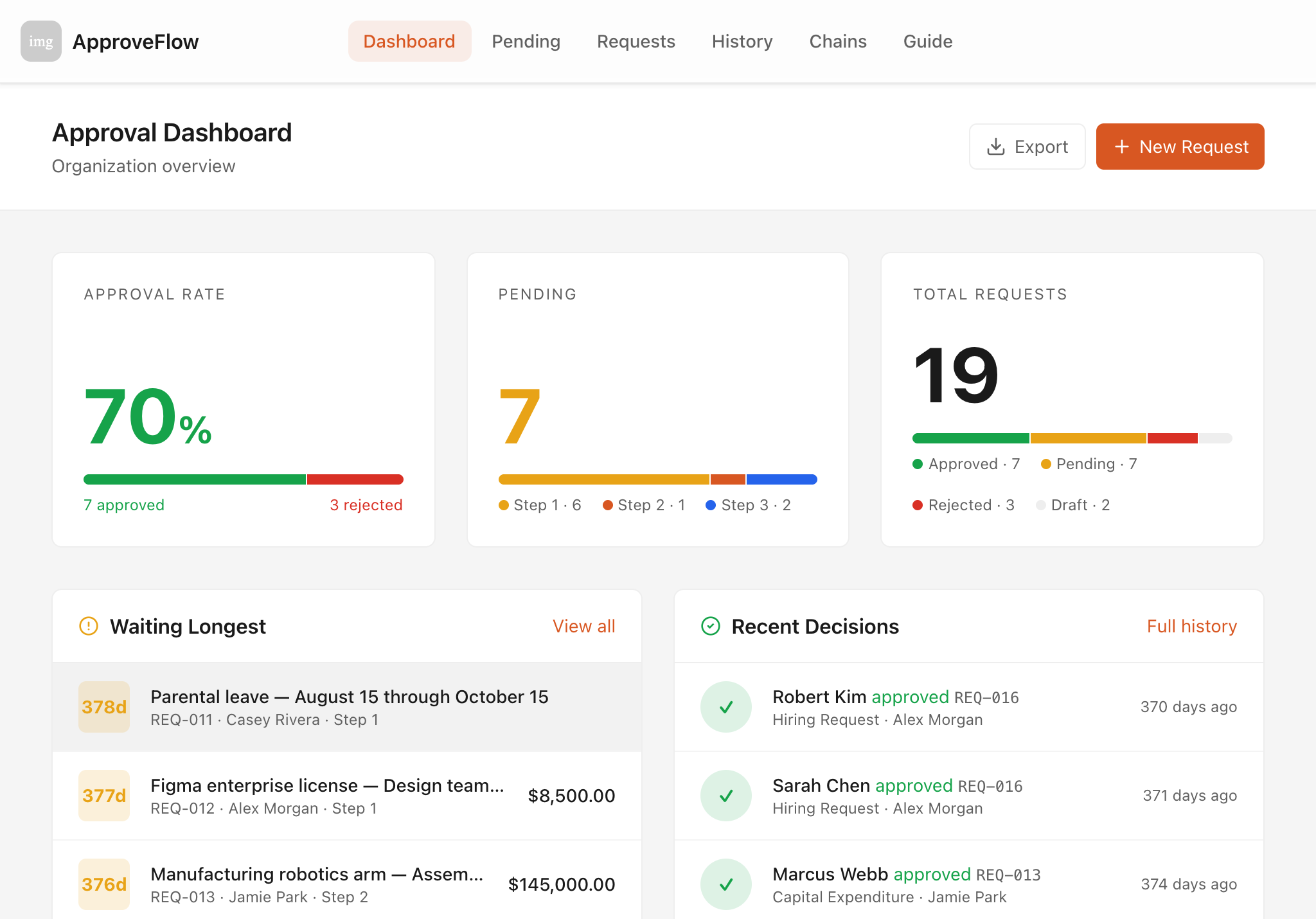Image resolution: width=1316 pixels, height=919 pixels.
Task: Click the 376d waiting badge
Action: [104, 884]
